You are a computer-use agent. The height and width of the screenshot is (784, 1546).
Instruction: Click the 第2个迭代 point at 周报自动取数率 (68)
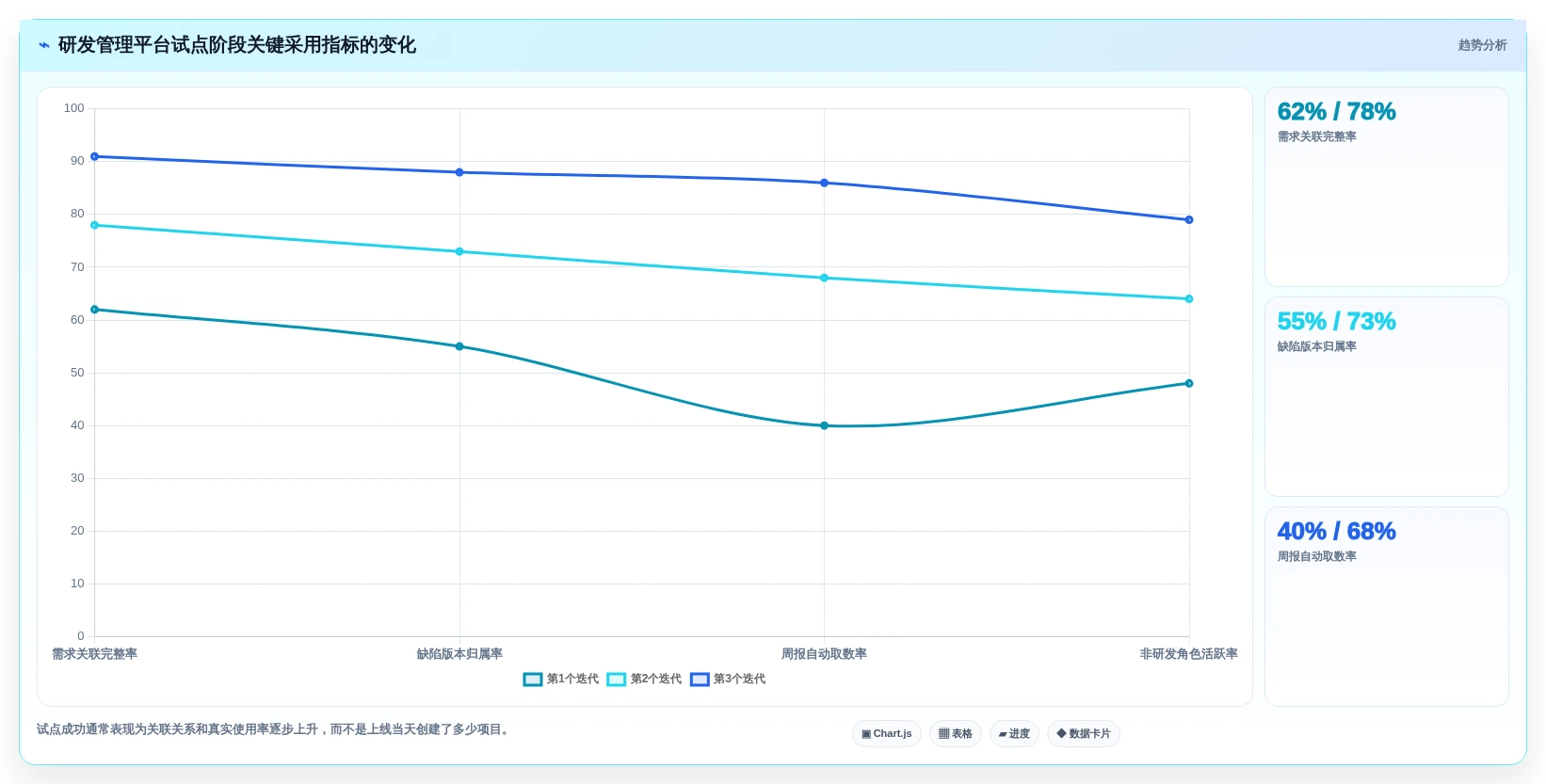pyautogui.click(x=824, y=278)
